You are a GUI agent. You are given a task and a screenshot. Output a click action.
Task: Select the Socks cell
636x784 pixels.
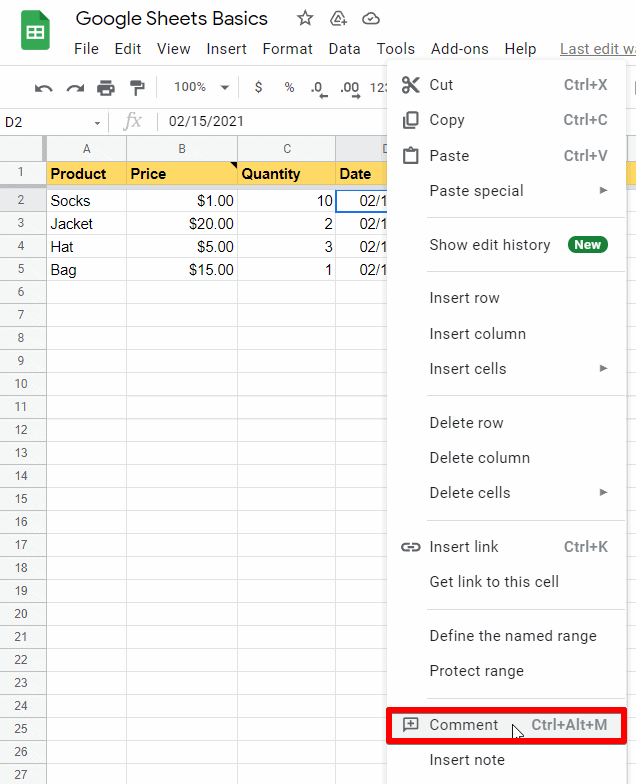86,200
